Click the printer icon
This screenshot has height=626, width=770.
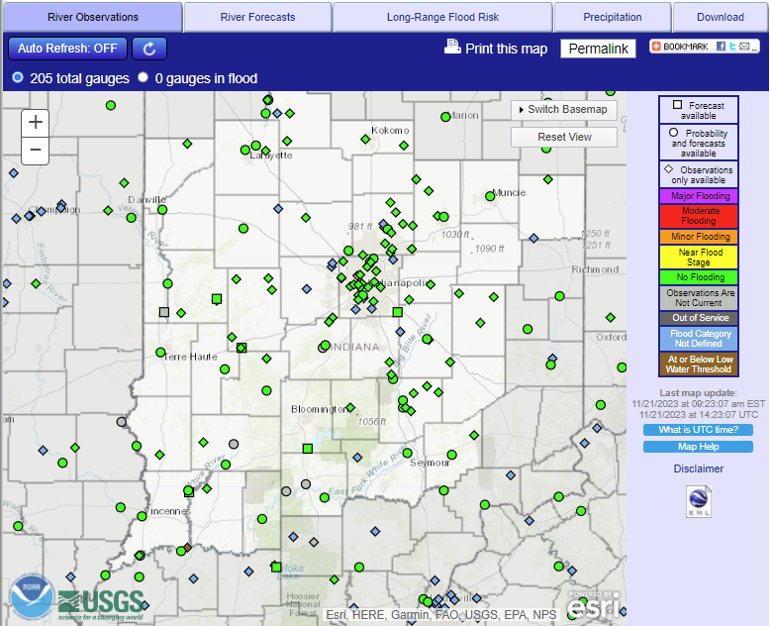452,47
